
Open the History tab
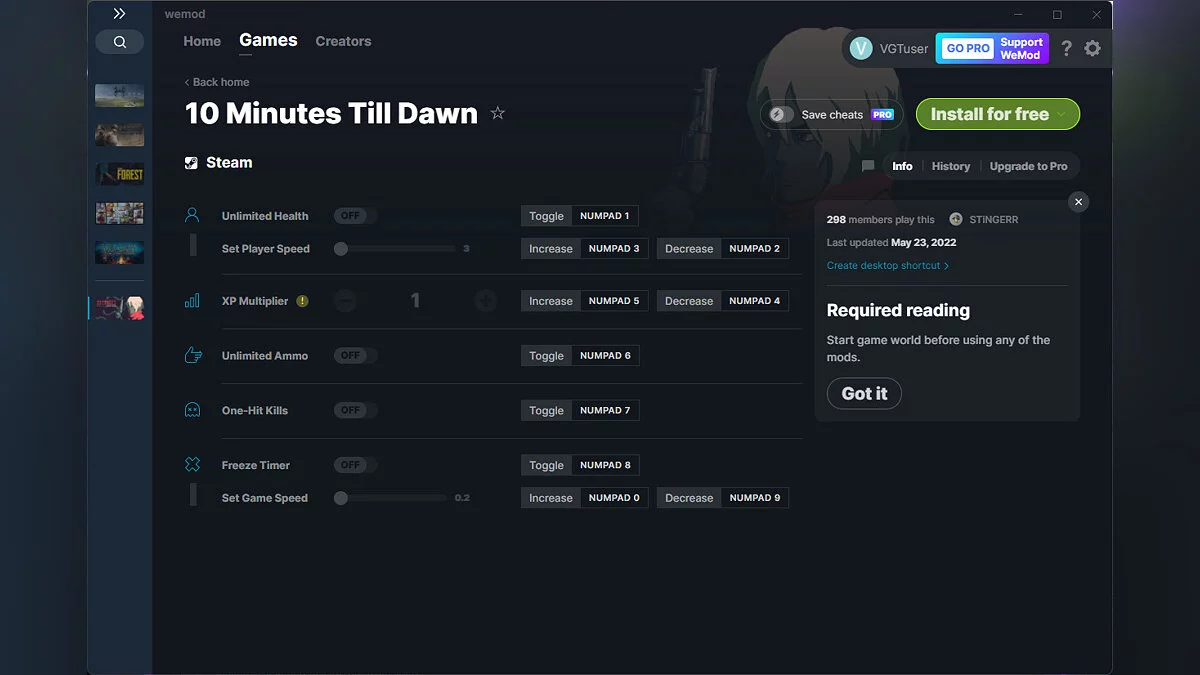(x=951, y=166)
